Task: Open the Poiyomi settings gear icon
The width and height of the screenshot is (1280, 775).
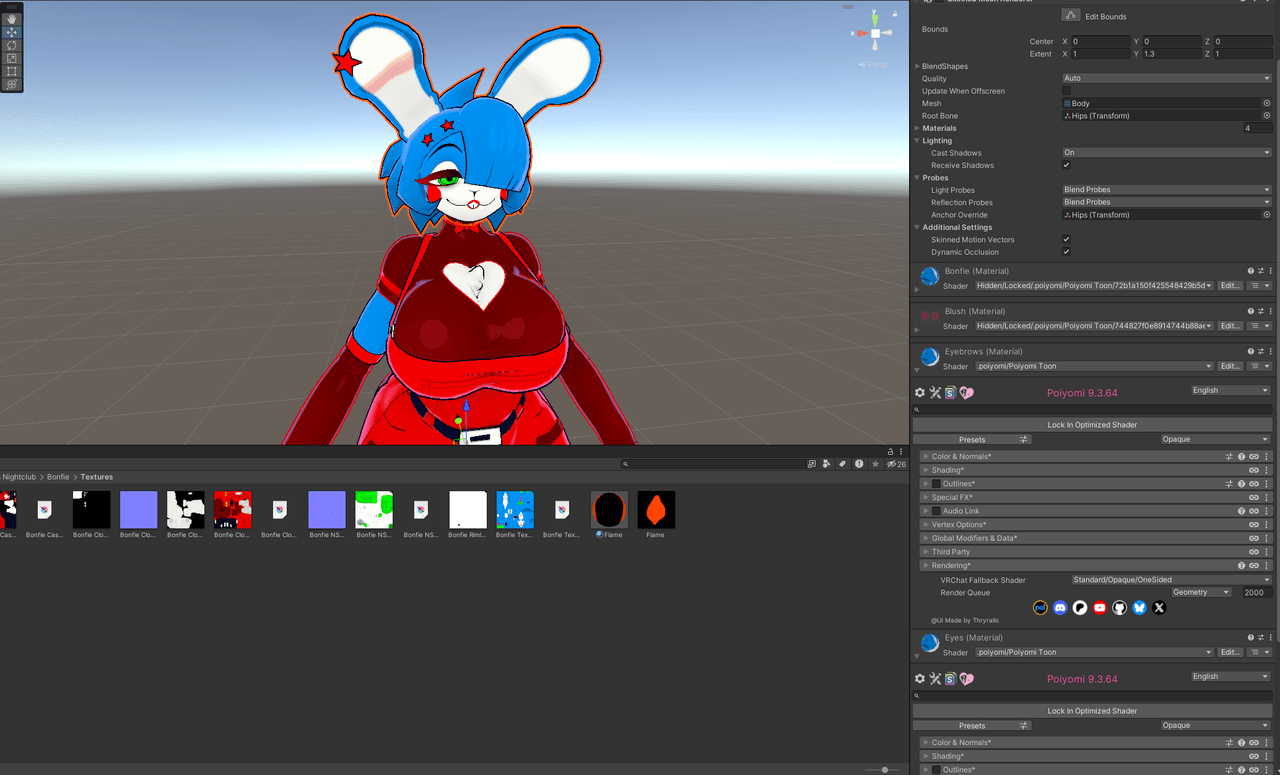Action: pos(920,393)
